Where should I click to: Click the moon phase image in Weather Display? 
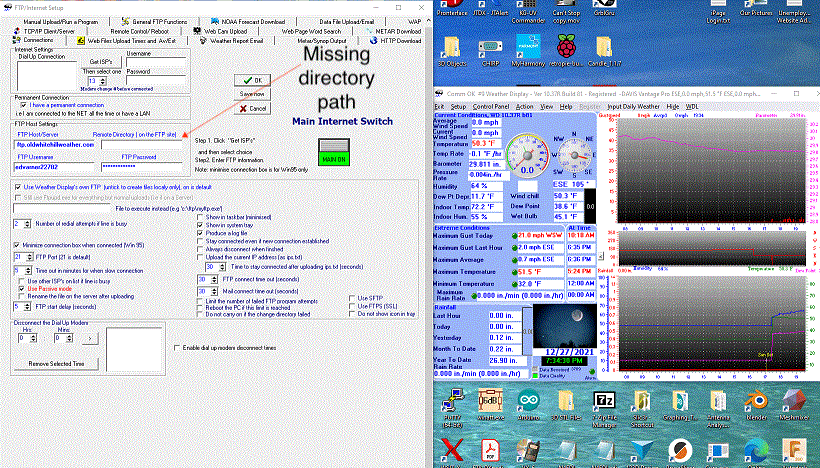(x=564, y=325)
